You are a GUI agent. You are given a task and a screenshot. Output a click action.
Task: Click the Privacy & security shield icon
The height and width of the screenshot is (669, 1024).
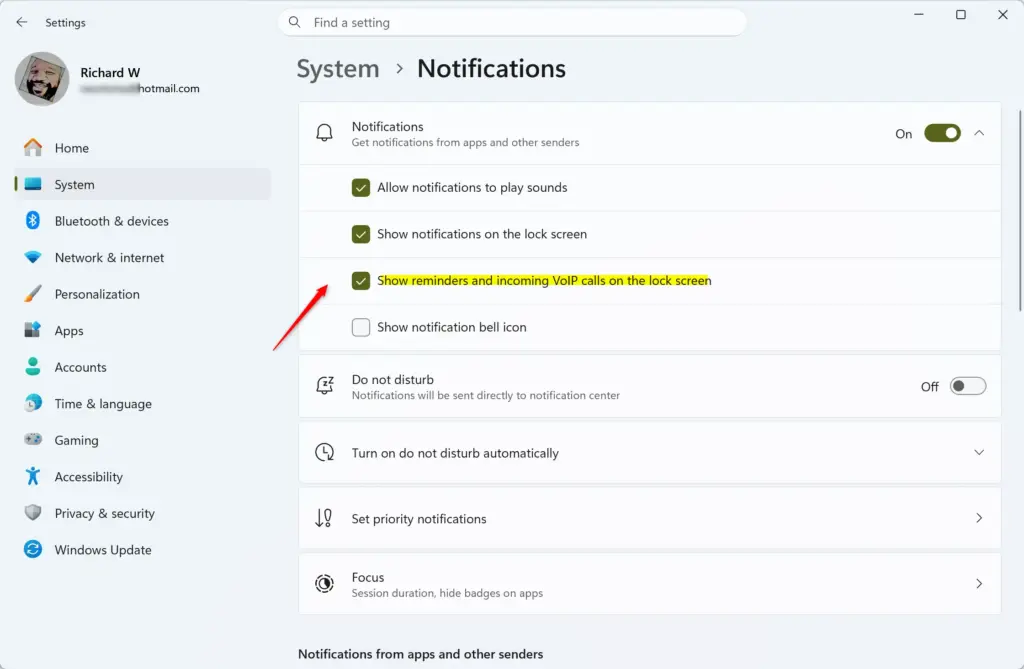tap(33, 513)
